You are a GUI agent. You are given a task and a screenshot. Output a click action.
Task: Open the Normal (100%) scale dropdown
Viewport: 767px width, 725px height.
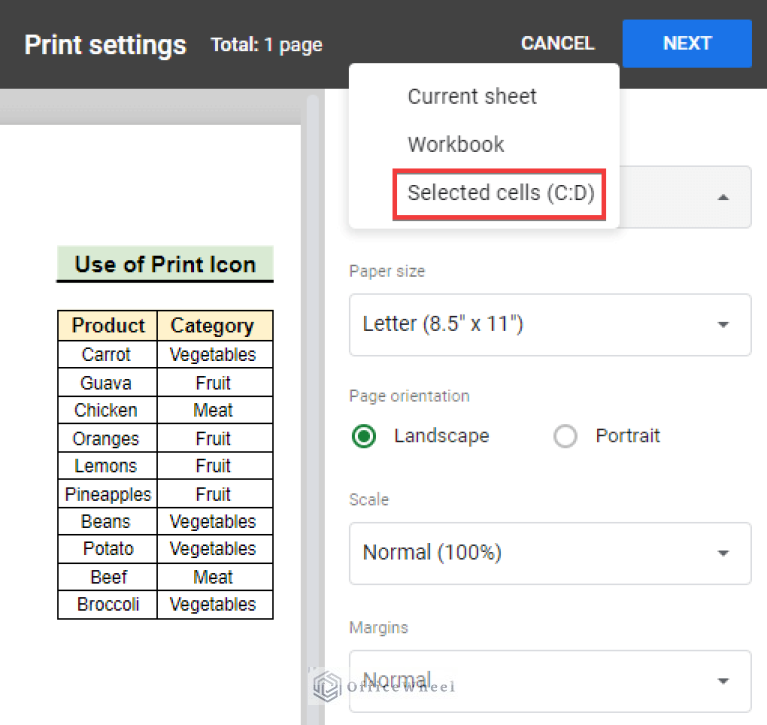click(549, 553)
